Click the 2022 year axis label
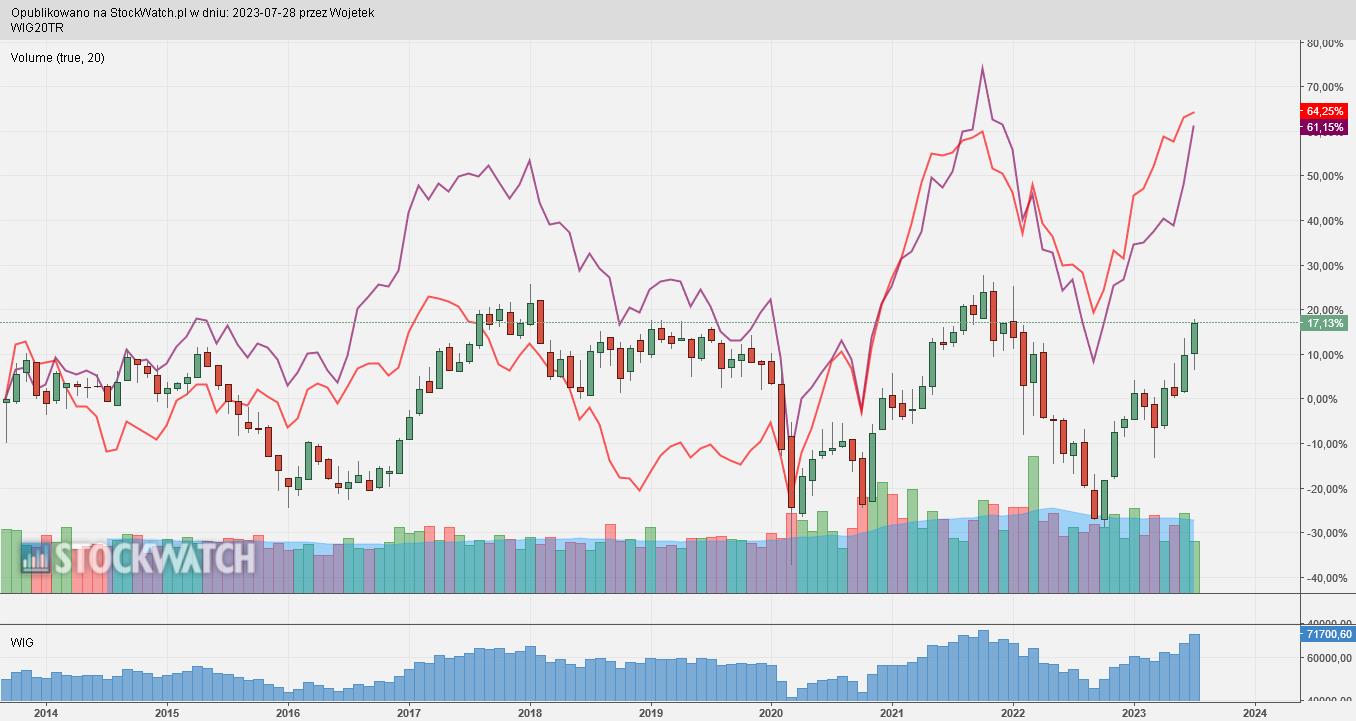 pos(1013,713)
